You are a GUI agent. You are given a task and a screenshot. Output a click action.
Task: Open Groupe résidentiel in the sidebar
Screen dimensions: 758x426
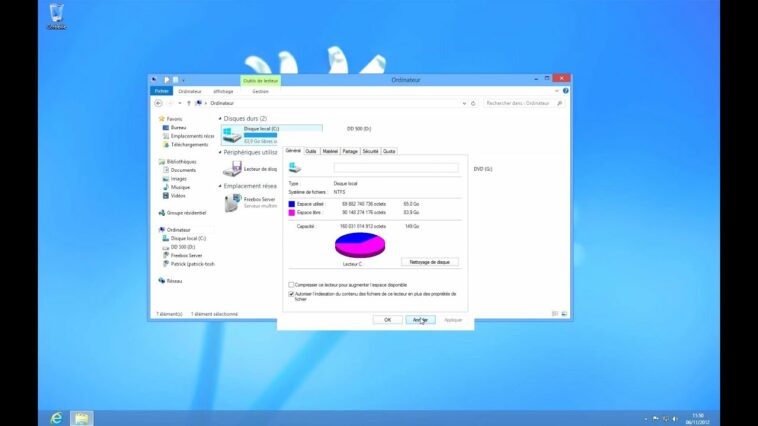(183, 212)
